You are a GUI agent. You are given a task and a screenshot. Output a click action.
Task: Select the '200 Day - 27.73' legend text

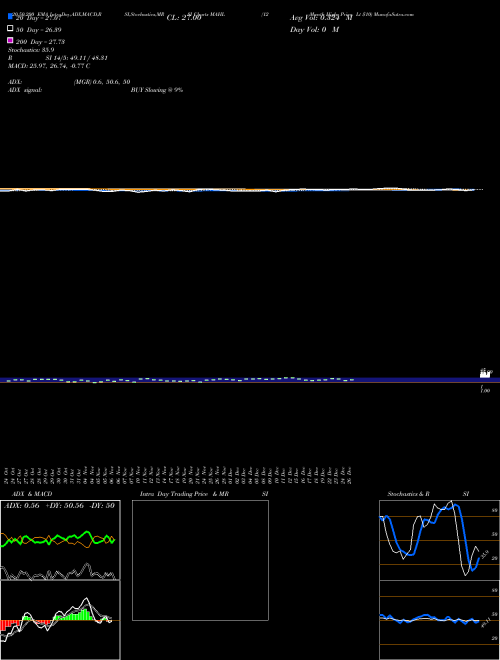coord(40,42)
